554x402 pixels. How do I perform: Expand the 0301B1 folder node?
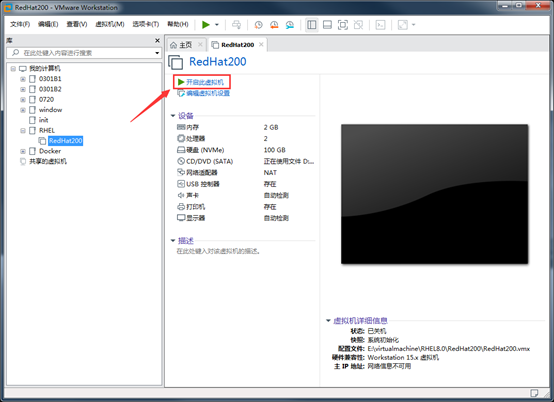click(x=23, y=79)
